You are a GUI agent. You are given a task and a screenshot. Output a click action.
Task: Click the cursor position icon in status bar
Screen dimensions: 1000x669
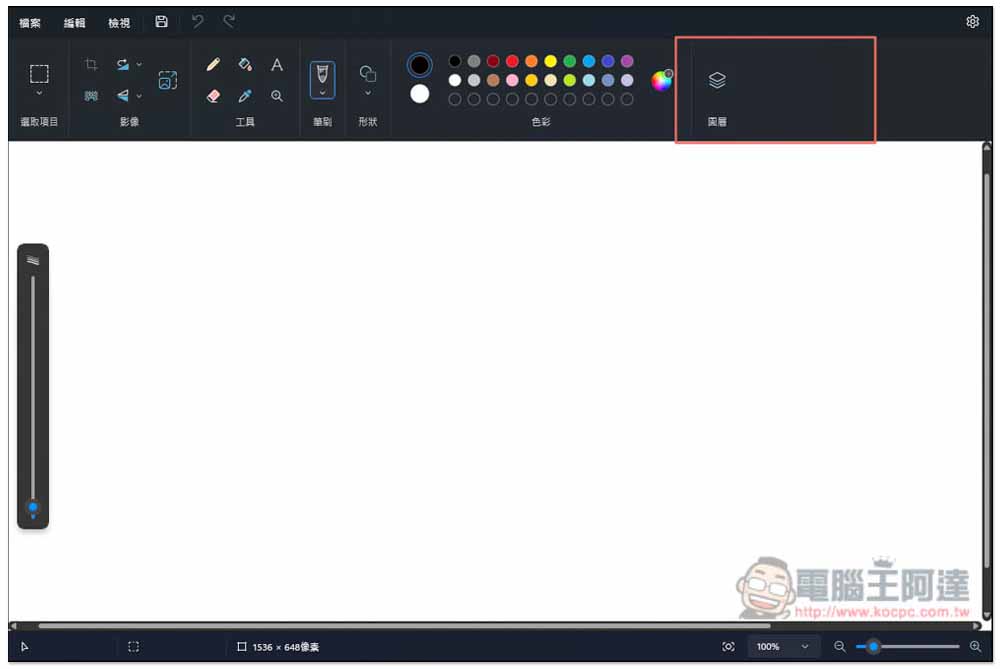25,647
